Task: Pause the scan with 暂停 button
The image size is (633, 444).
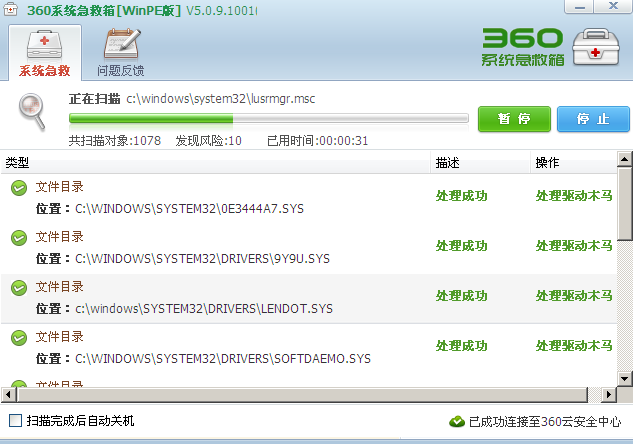Action: [514, 119]
